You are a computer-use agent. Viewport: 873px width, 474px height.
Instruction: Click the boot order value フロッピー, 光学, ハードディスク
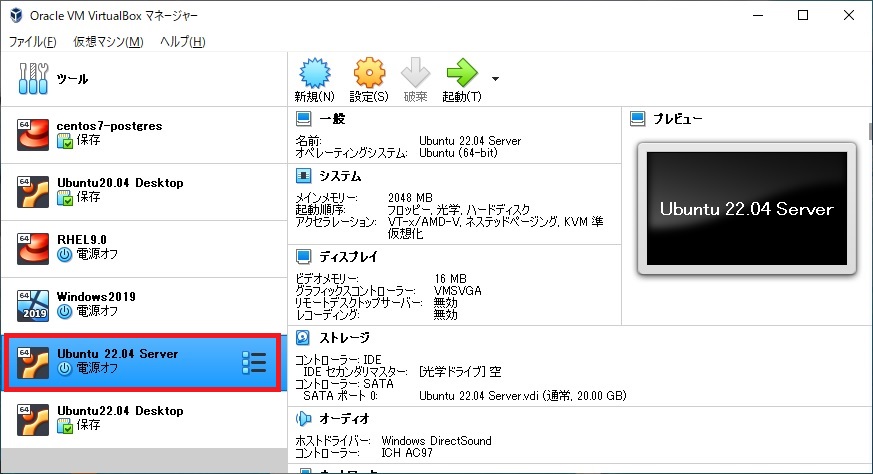[x=458, y=210]
